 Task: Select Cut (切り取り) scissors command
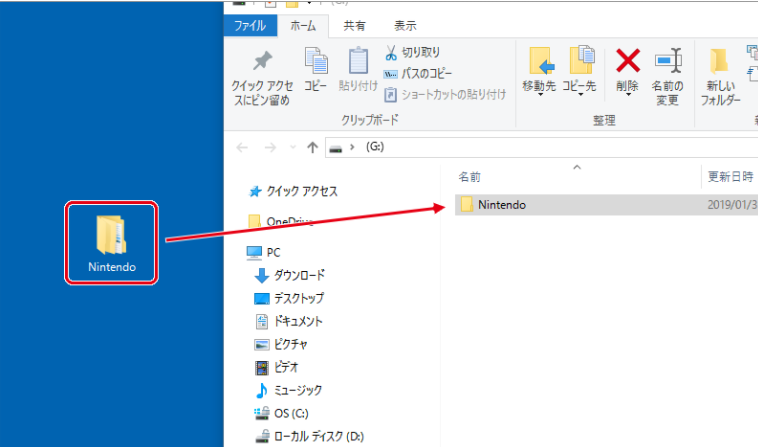(412, 52)
